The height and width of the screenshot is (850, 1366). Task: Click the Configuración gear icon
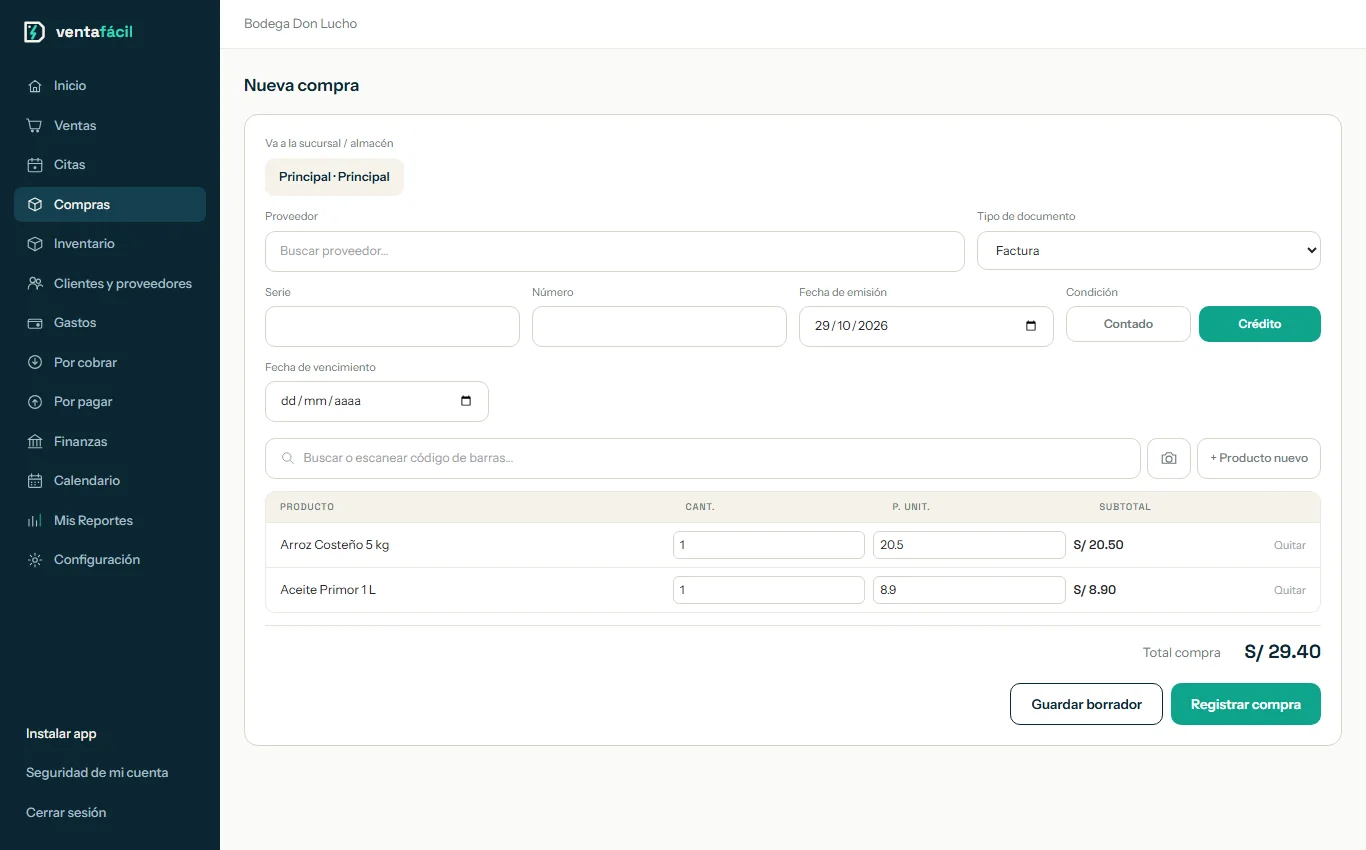tap(35, 560)
